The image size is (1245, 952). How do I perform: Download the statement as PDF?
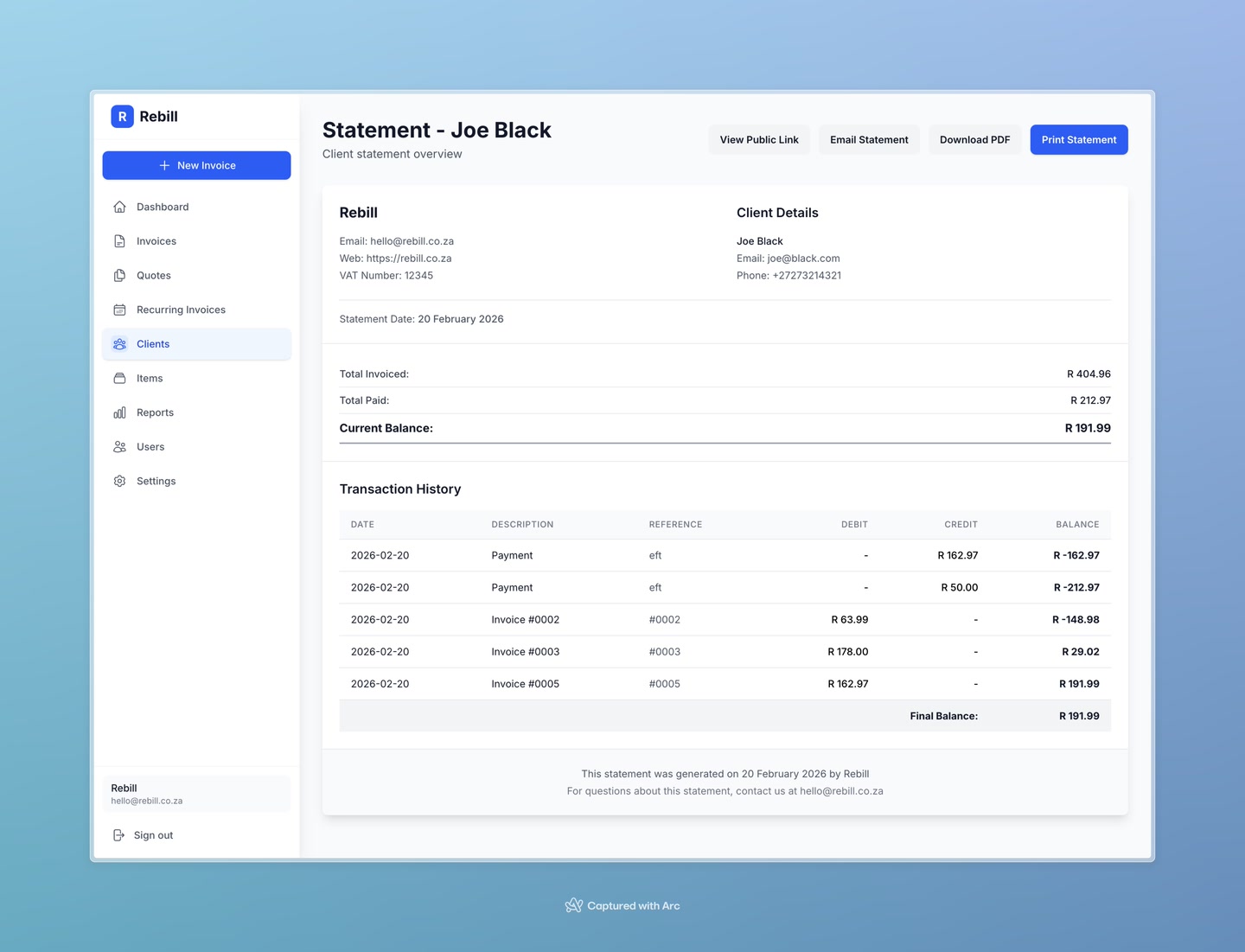(974, 140)
